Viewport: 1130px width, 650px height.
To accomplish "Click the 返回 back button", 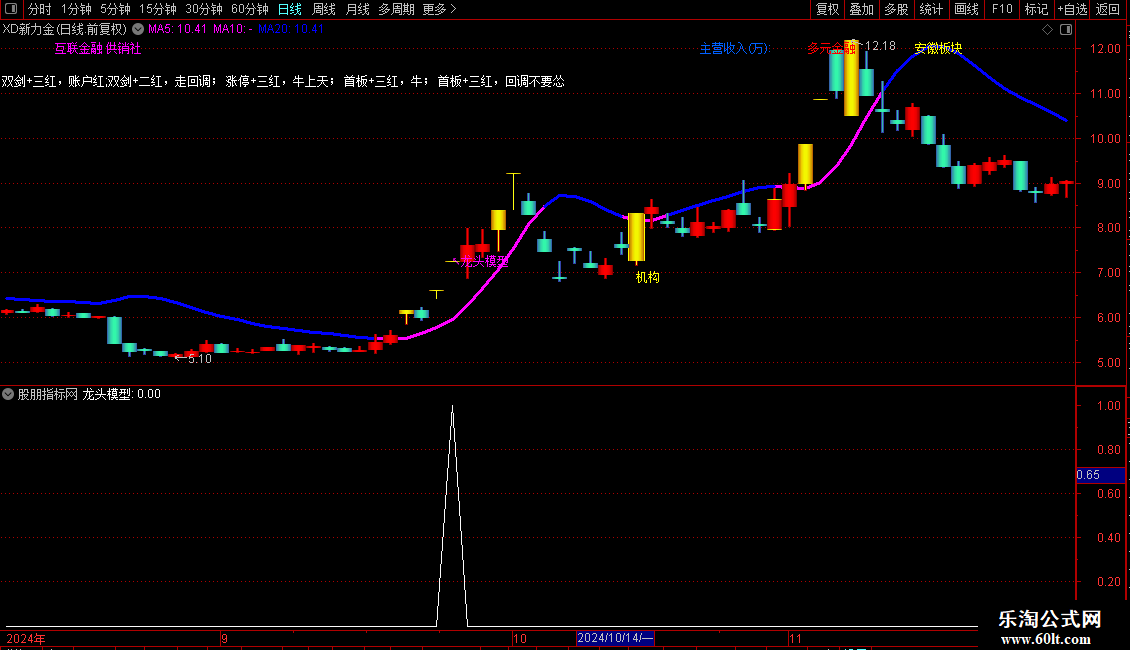I will [1108, 9].
